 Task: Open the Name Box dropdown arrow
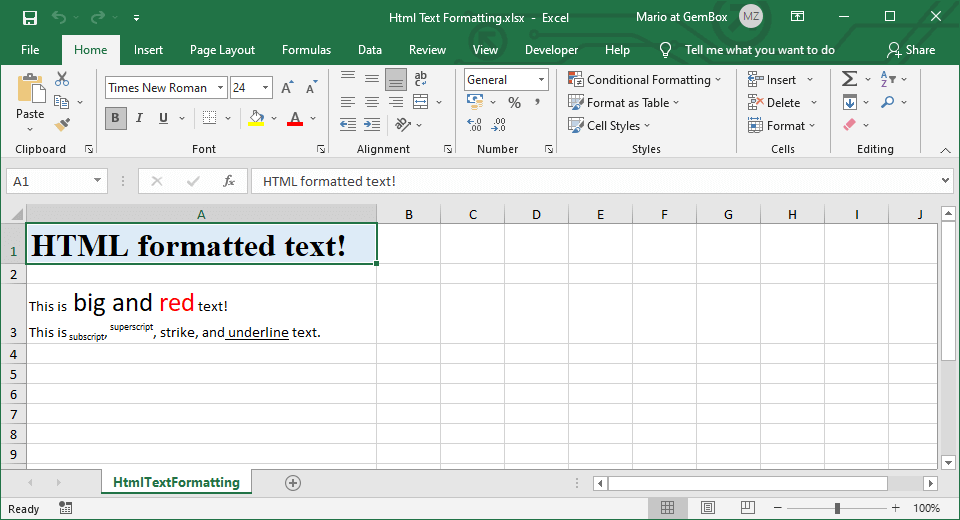pos(98,181)
